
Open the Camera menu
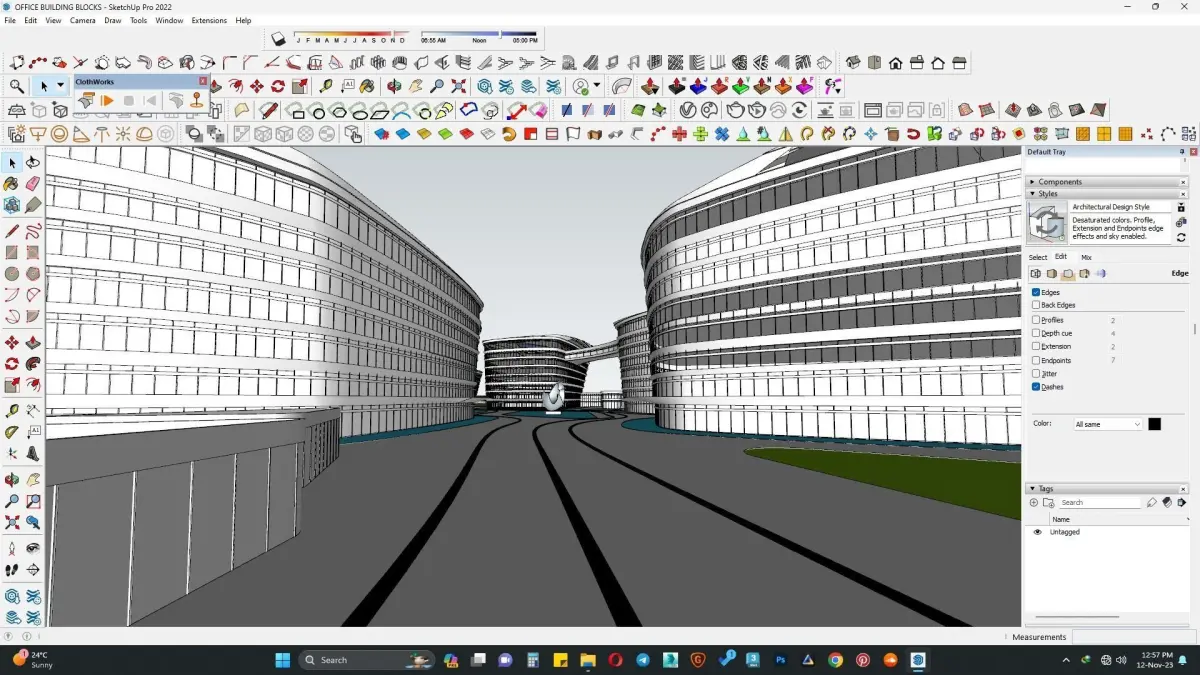83,20
